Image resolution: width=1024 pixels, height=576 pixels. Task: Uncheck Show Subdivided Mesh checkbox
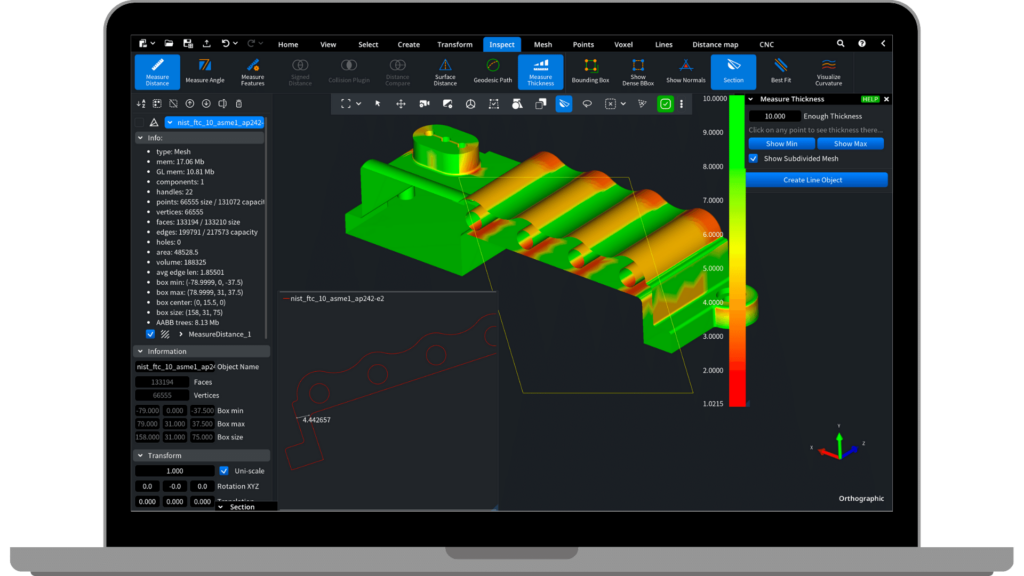pyautogui.click(x=754, y=158)
